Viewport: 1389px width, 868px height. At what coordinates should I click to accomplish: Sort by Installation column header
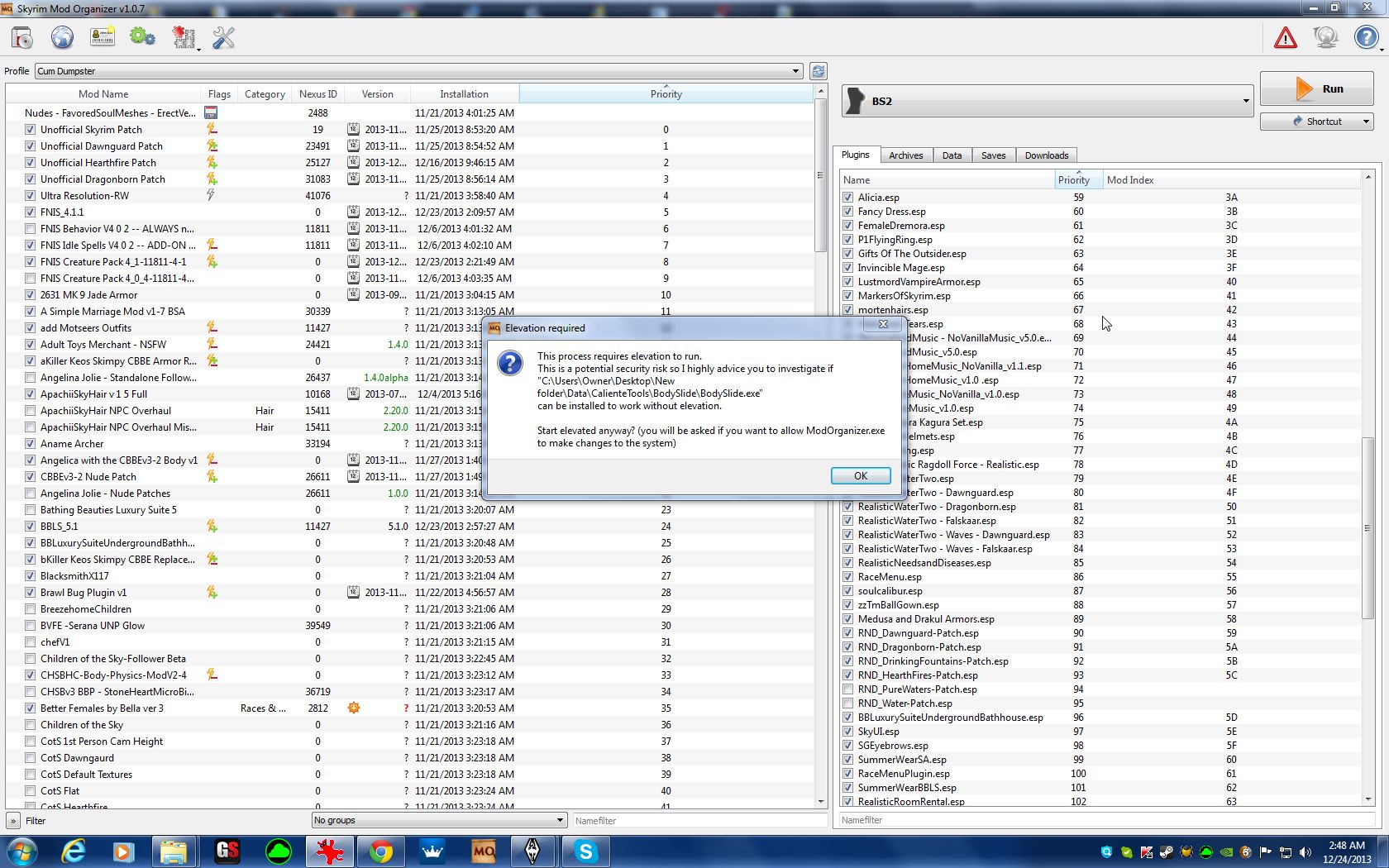pyautogui.click(x=464, y=94)
